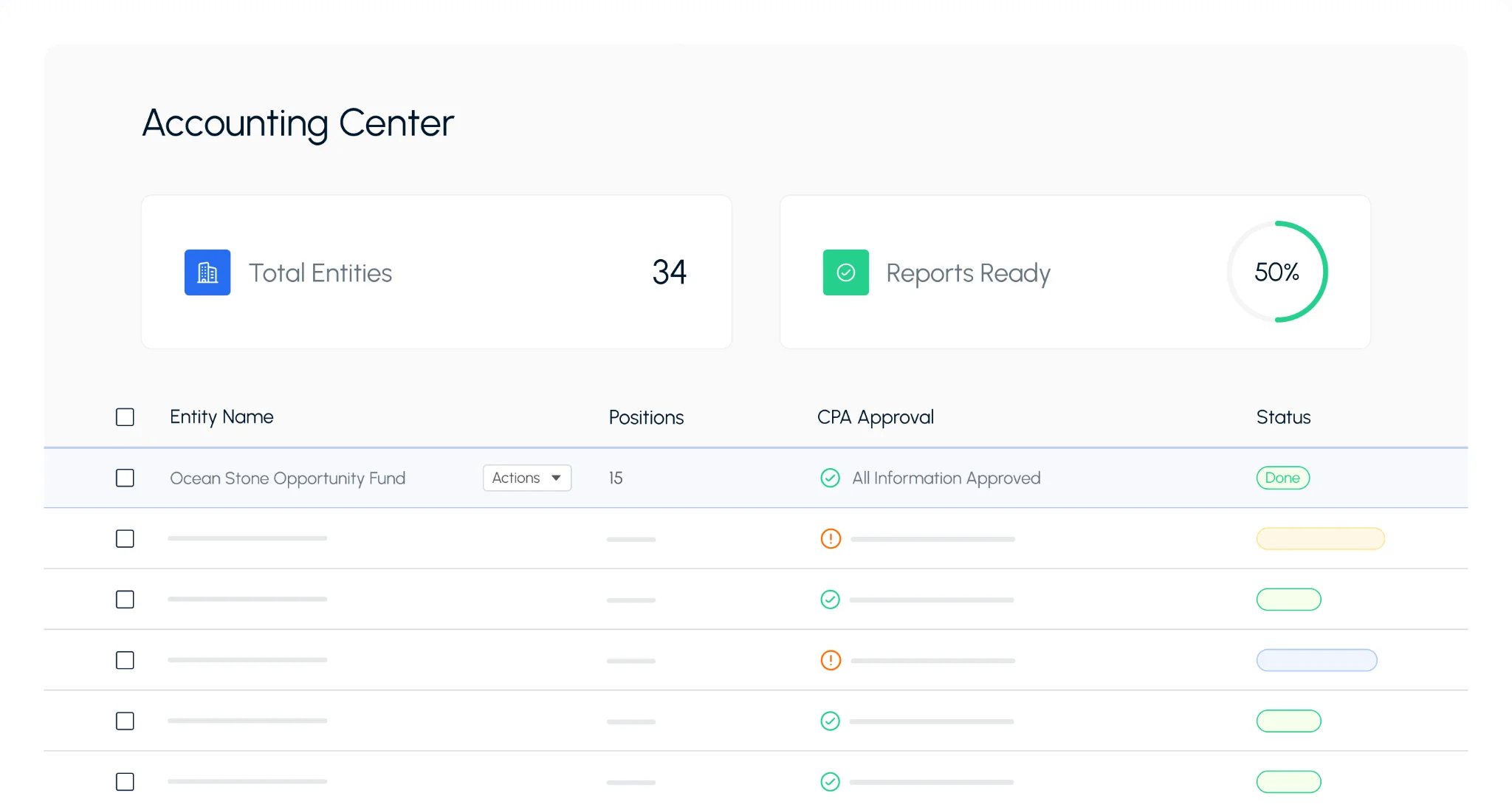Image resolution: width=1512 pixels, height=810 pixels.
Task: Select the CPA Approval column header
Action: (875, 417)
